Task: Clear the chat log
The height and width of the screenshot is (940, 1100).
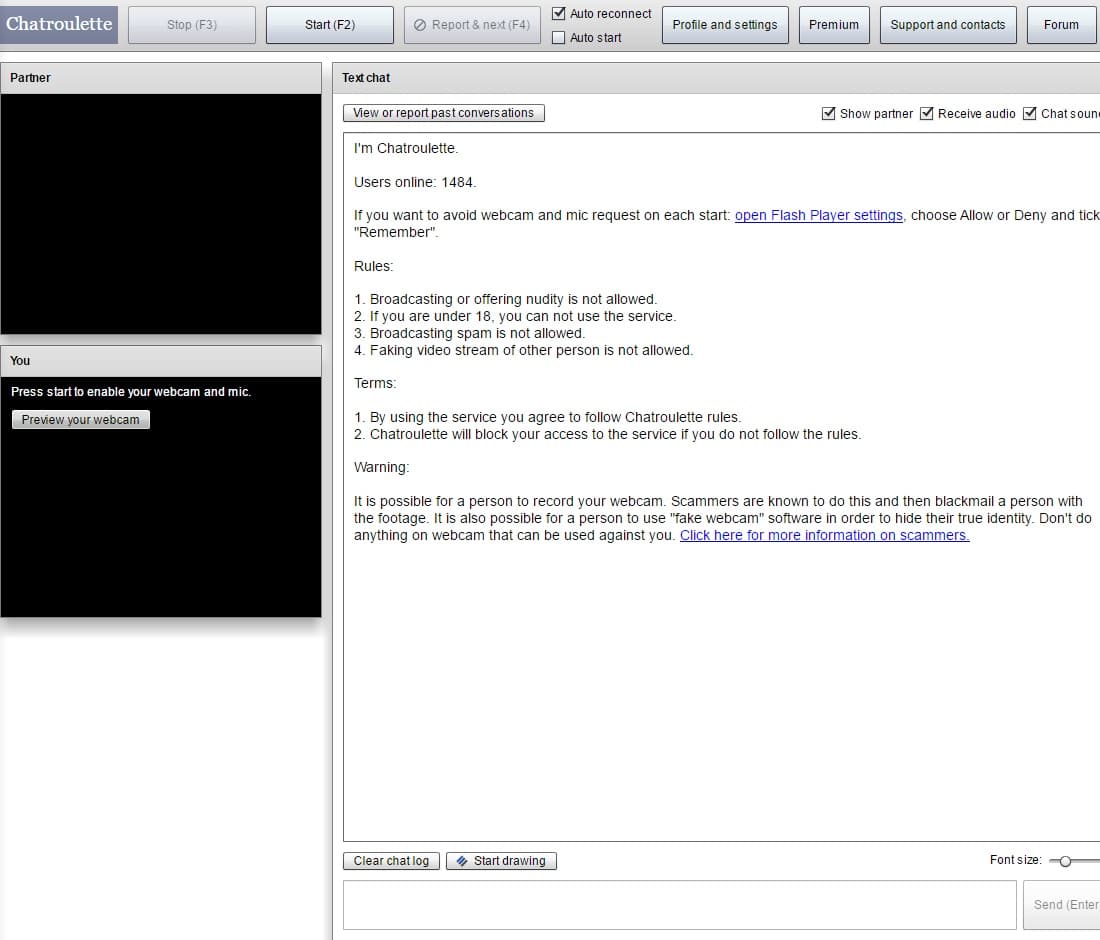Action: point(391,861)
